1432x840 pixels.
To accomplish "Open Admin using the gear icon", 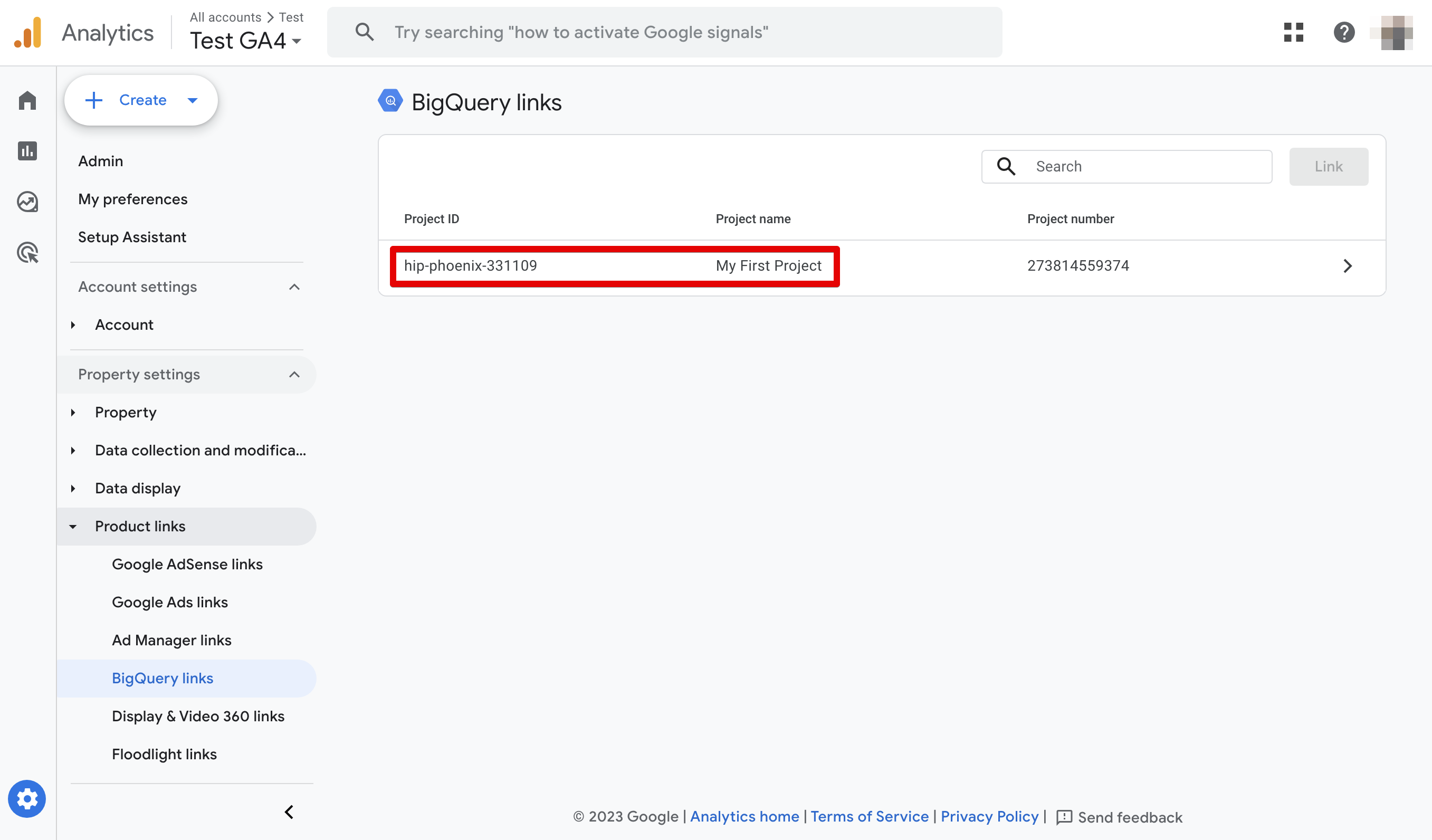I will [27, 798].
